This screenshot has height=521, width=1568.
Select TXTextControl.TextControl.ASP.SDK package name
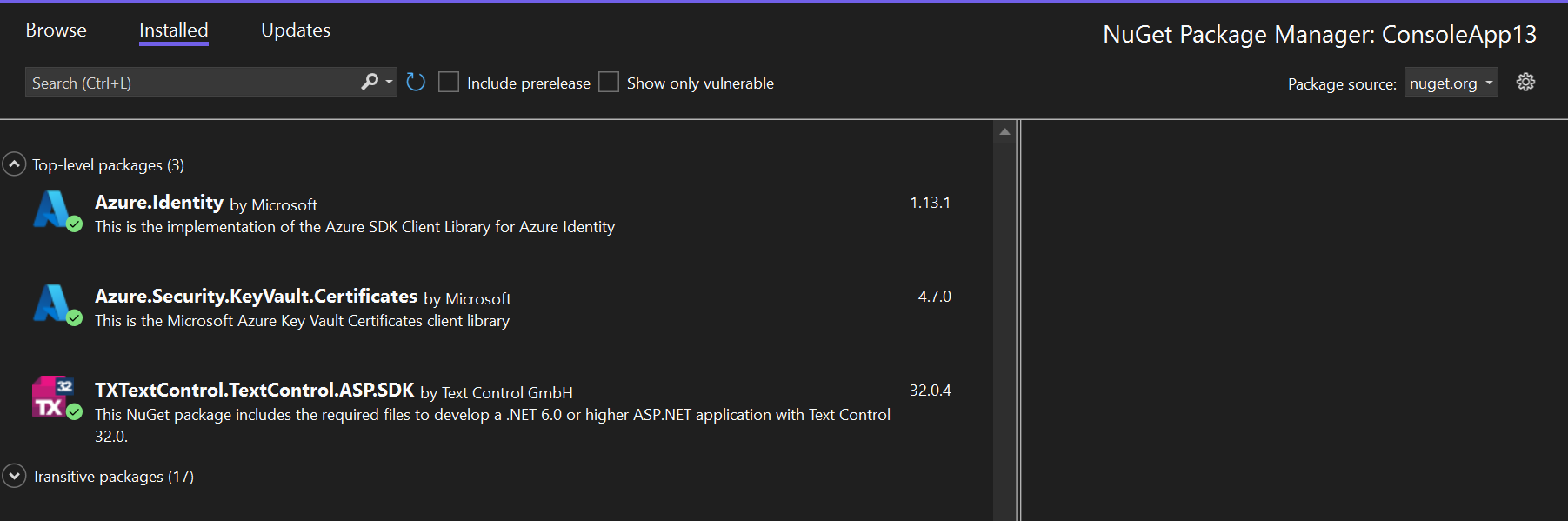tap(254, 391)
